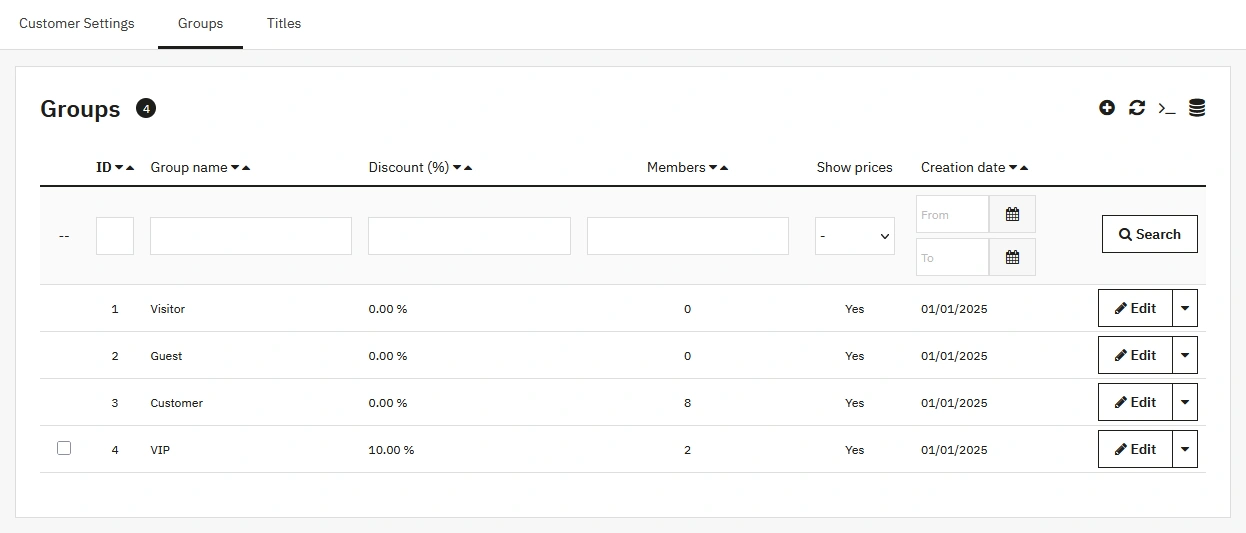Click the add new group plus icon
The width and height of the screenshot is (1246, 533).
[x=1107, y=108]
